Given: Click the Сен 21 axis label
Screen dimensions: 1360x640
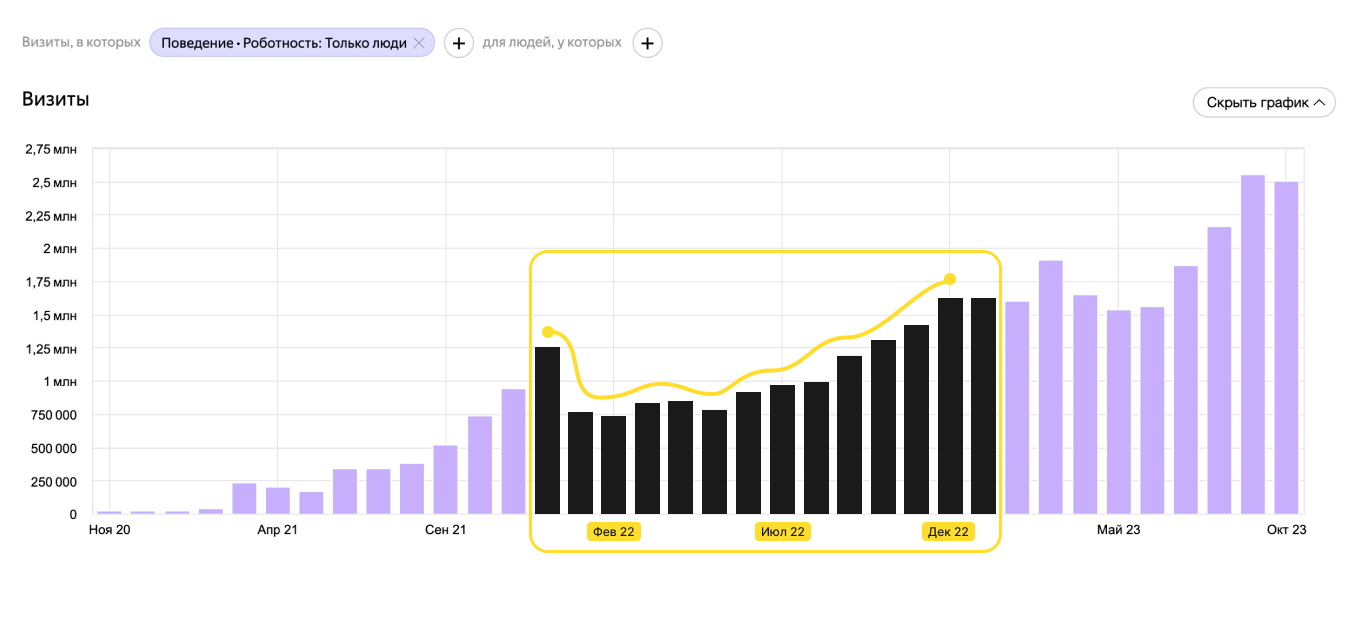Looking at the screenshot, I should [445, 530].
